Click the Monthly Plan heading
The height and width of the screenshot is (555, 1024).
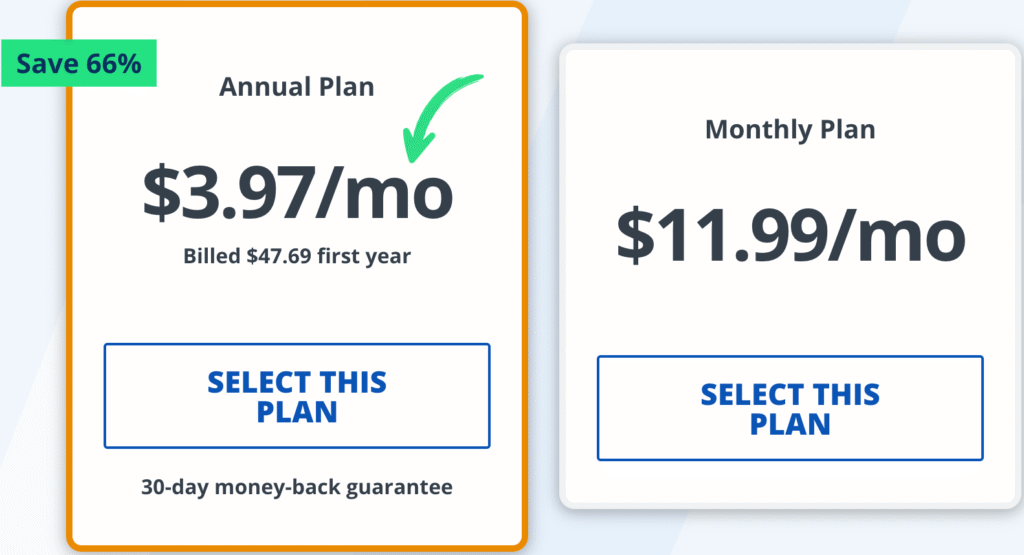(x=790, y=129)
